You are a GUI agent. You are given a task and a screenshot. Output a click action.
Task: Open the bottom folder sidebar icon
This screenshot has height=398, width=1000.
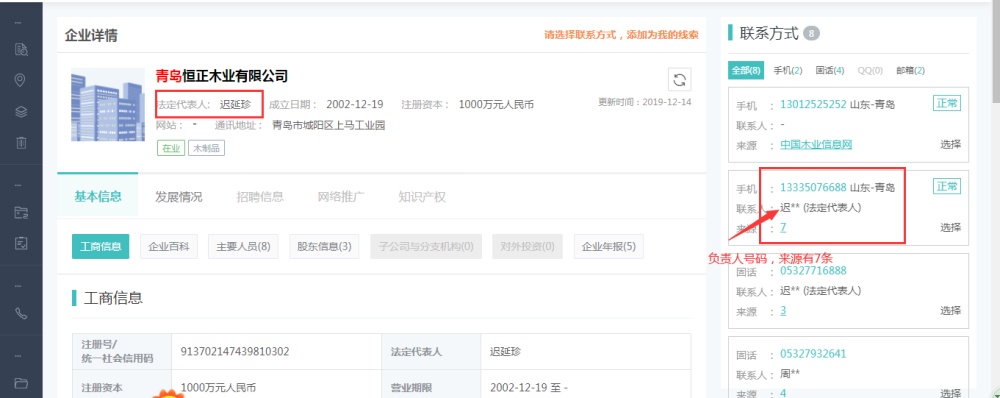[x=21, y=383]
